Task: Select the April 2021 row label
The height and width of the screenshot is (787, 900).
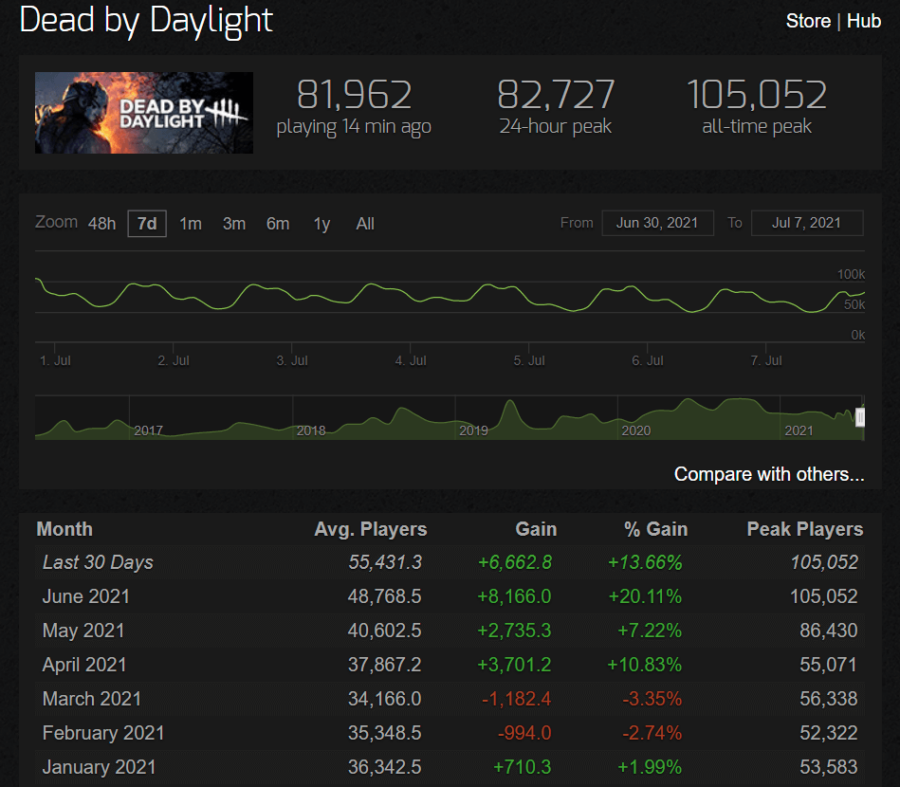Action: click(84, 665)
